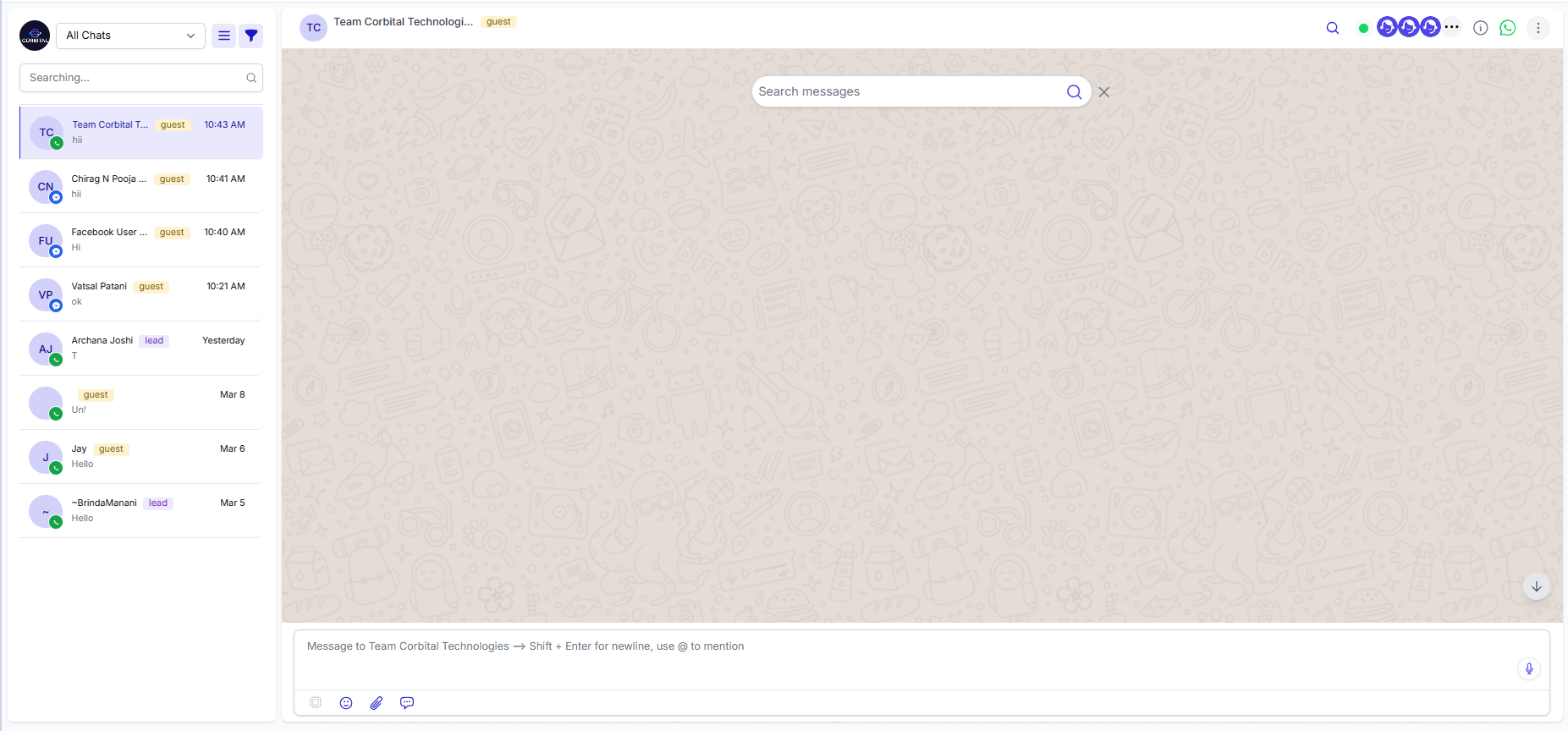Open the Chirag N Pooja chat
Image resolution: width=1568 pixels, height=731 pixels.
(x=141, y=186)
